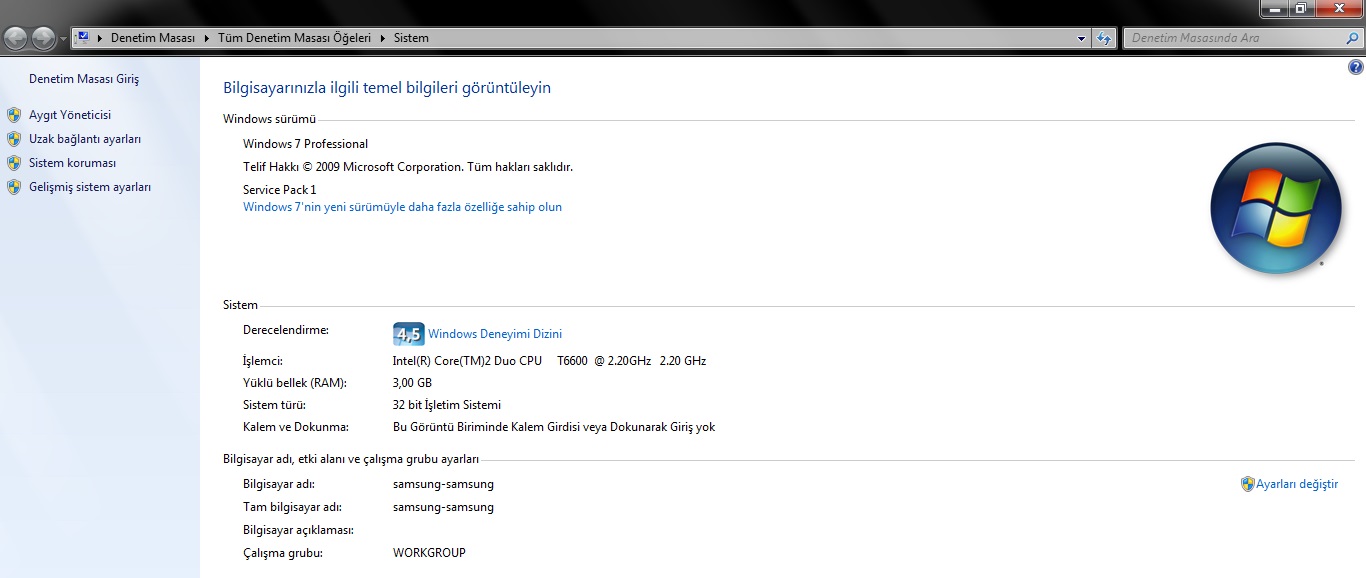Click the Kalem ve Dokunma value text
The image size is (1366, 578).
tap(554, 427)
